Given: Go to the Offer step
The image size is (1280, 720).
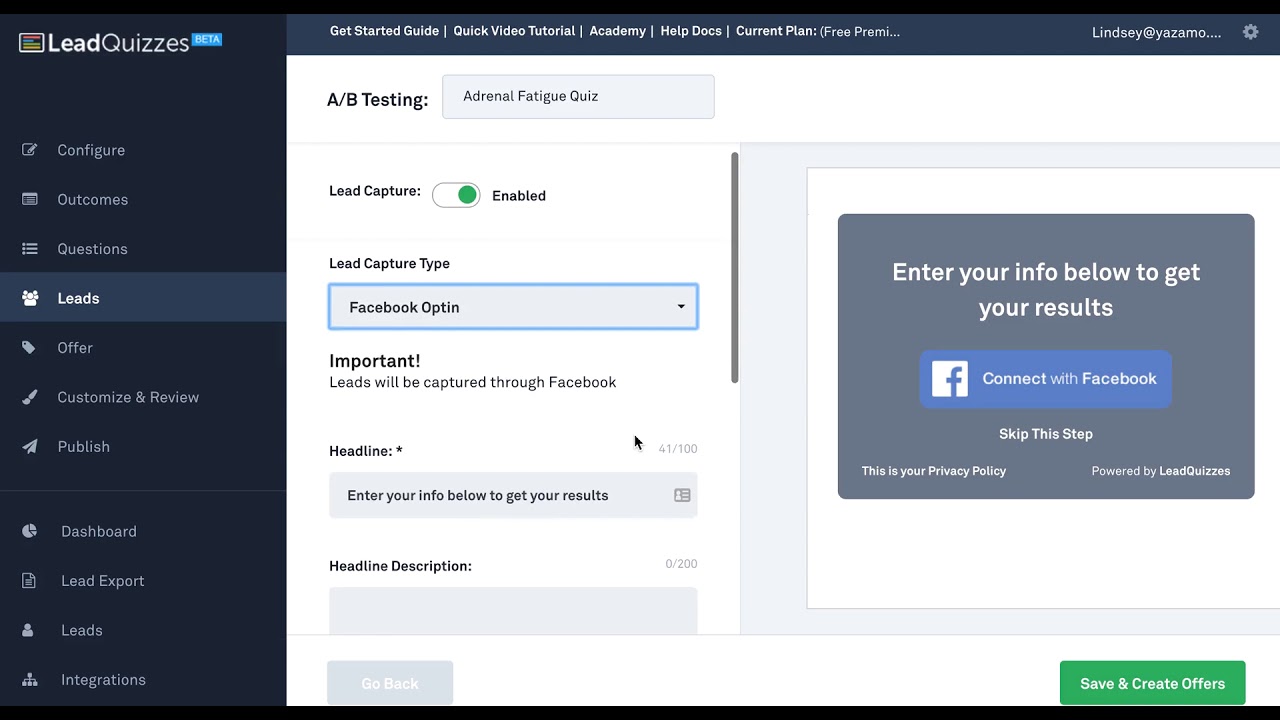Looking at the screenshot, I should pos(75,348).
